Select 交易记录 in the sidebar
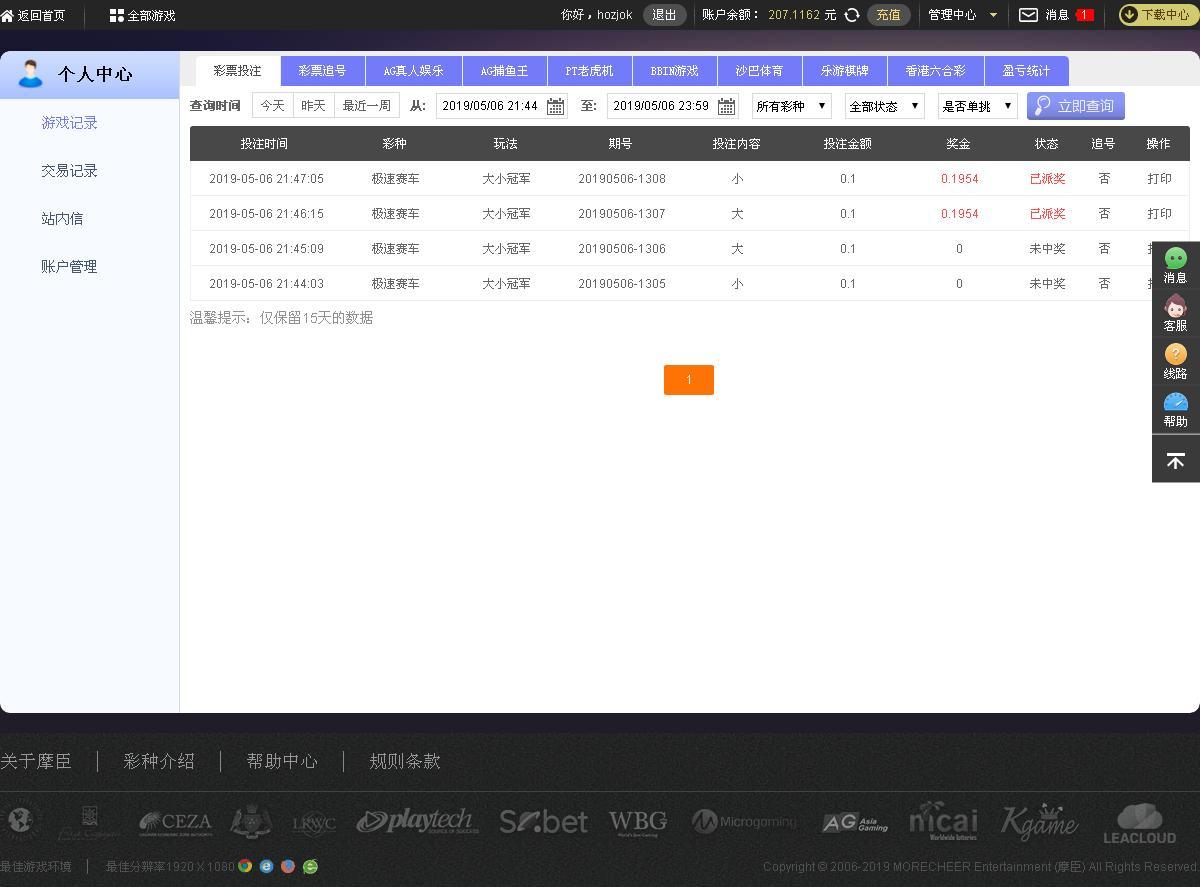The image size is (1200, 887). click(69, 171)
